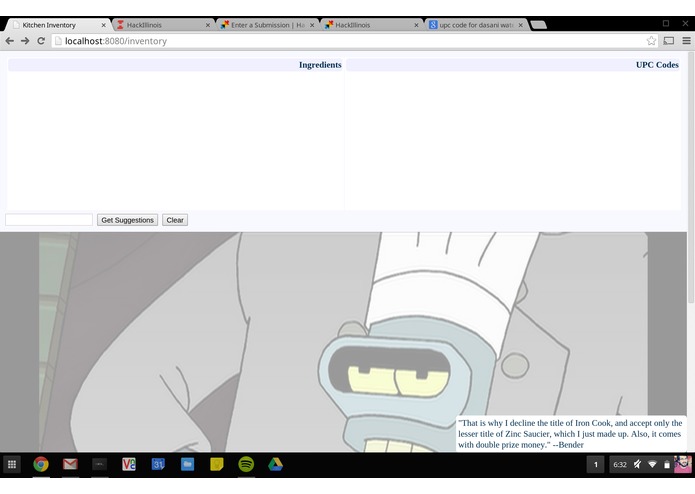Open the yellow notes app on the shelf

click(x=217, y=464)
